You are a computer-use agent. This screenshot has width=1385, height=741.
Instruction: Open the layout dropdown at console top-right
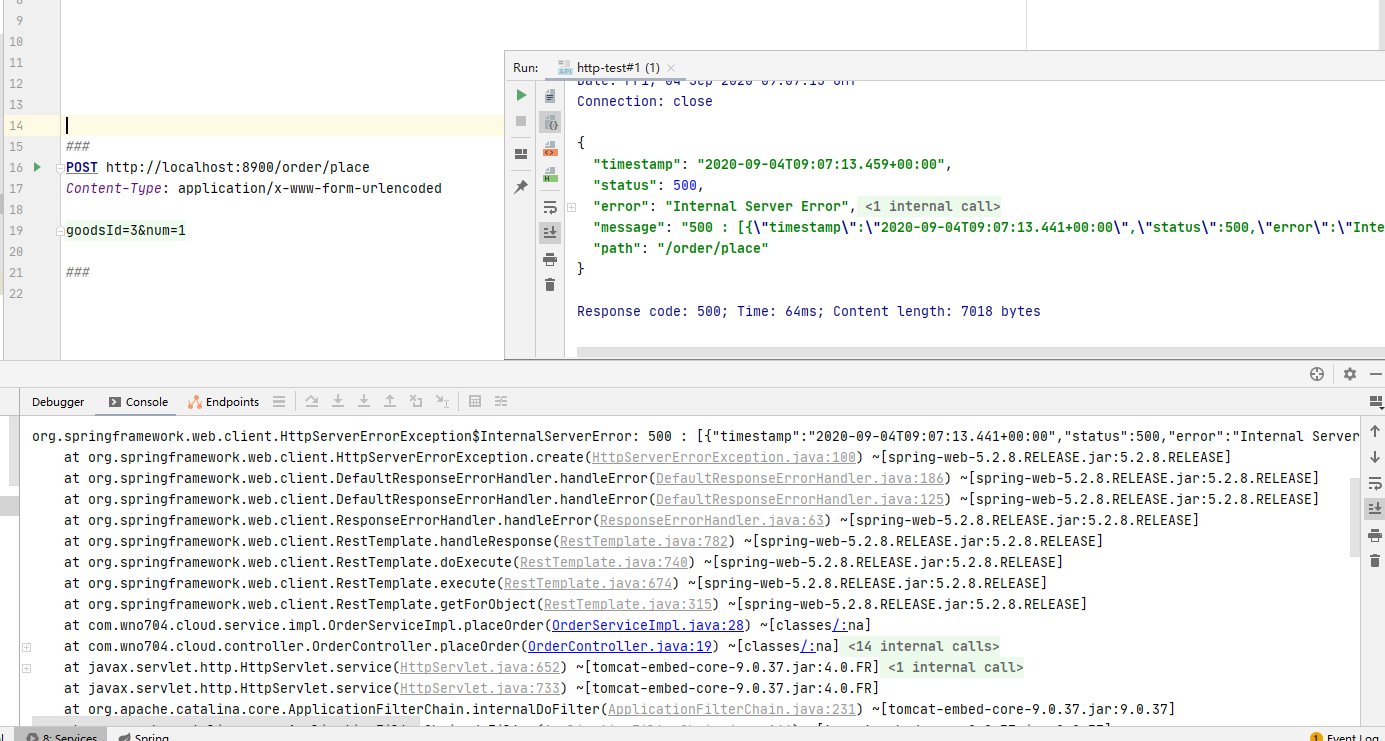point(1376,402)
